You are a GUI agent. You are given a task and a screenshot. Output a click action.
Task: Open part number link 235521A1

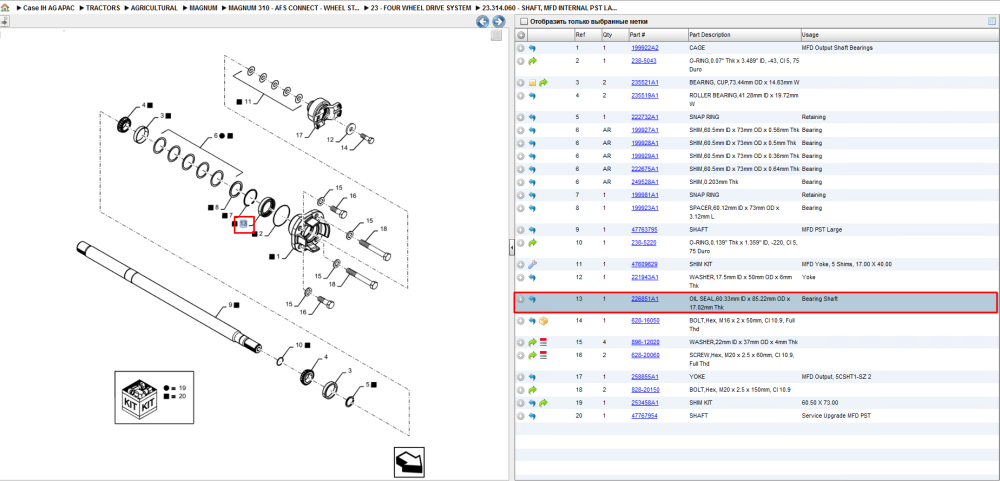pos(644,82)
